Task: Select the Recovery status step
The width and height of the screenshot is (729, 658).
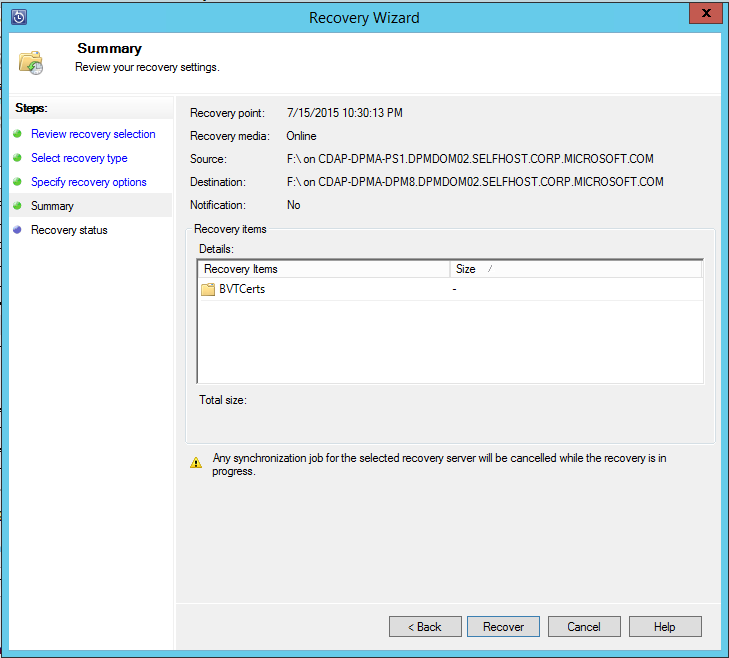Action: 69,230
